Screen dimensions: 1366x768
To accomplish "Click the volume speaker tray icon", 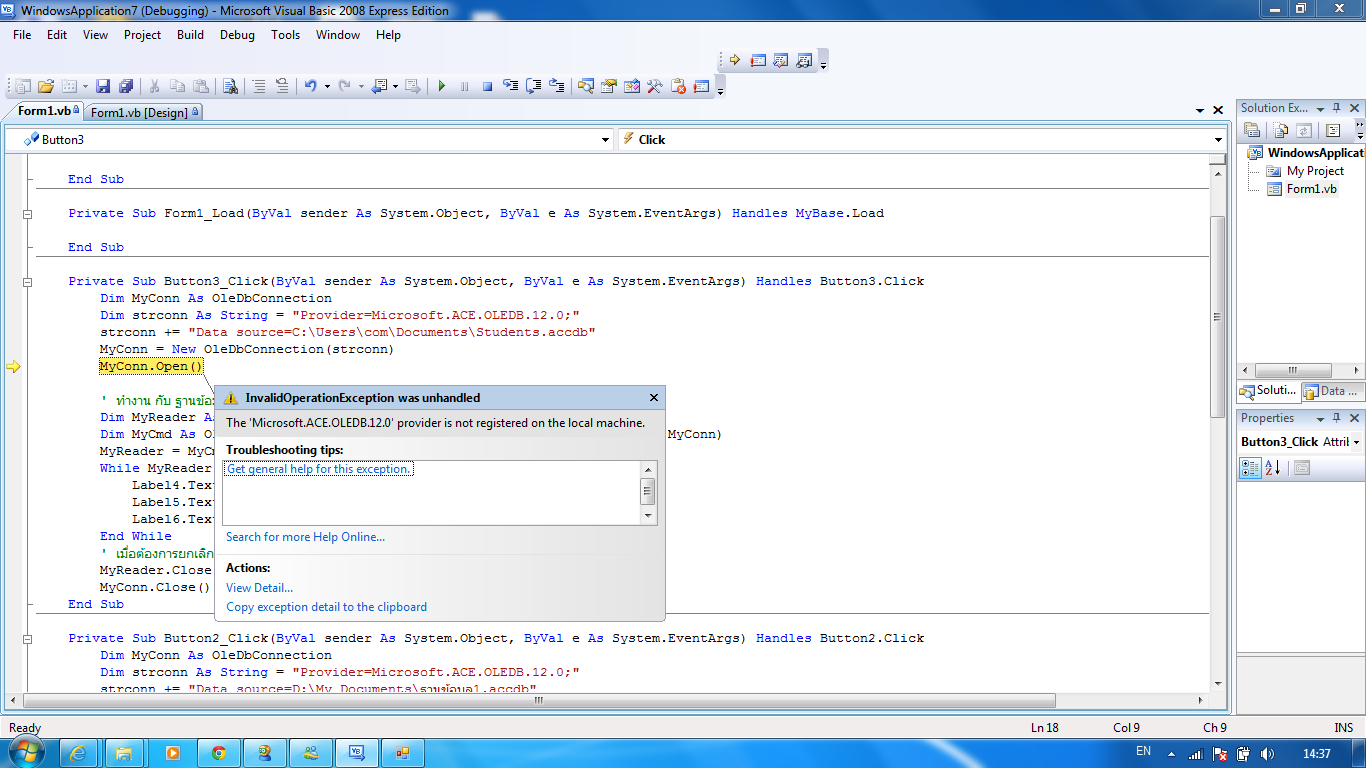I will point(1268,754).
